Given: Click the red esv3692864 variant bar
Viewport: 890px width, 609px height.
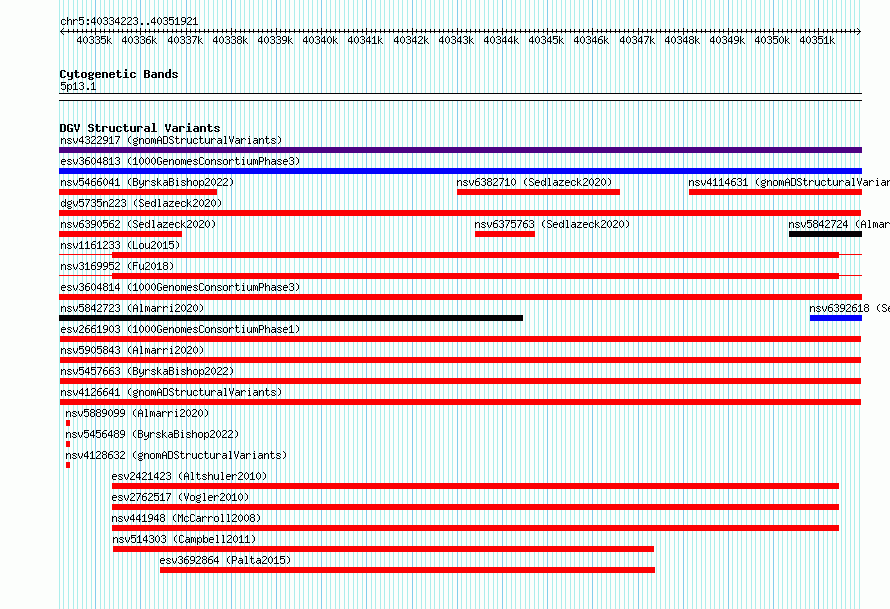Looking at the screenshot, I should (407, 570).
